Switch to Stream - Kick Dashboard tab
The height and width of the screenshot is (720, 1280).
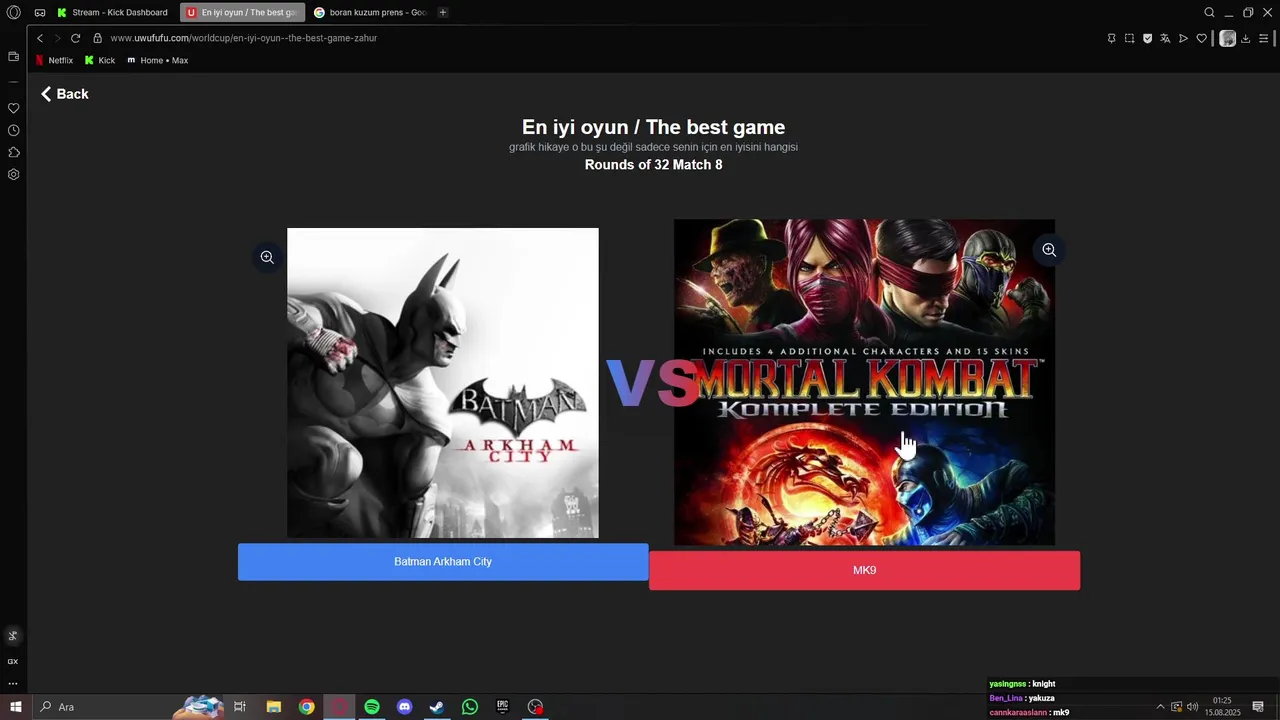tap(113, 13)
